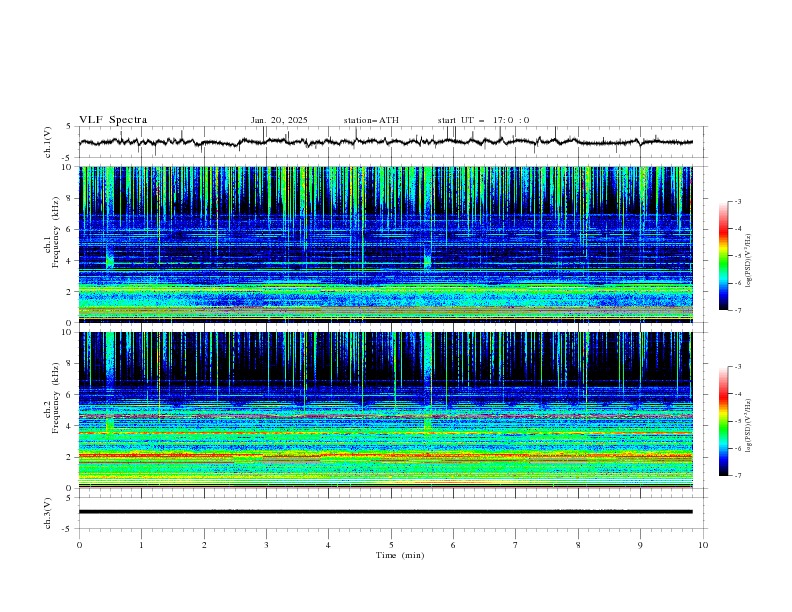Click time axis tick label '5'
Image resolution: width=792 pixels, height=612 pixels.
coord(391,545)
